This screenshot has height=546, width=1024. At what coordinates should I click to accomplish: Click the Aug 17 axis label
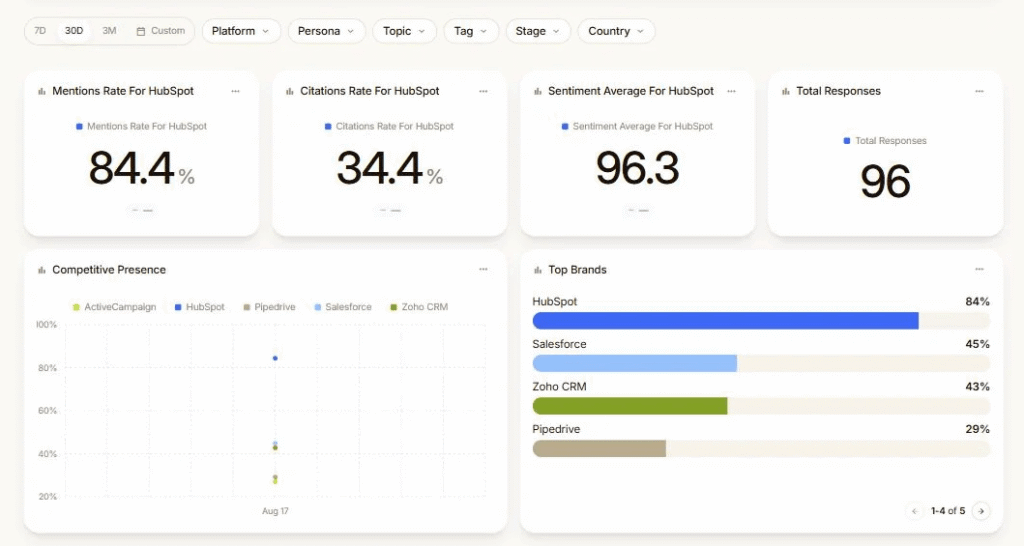click(x=275, y=511)
